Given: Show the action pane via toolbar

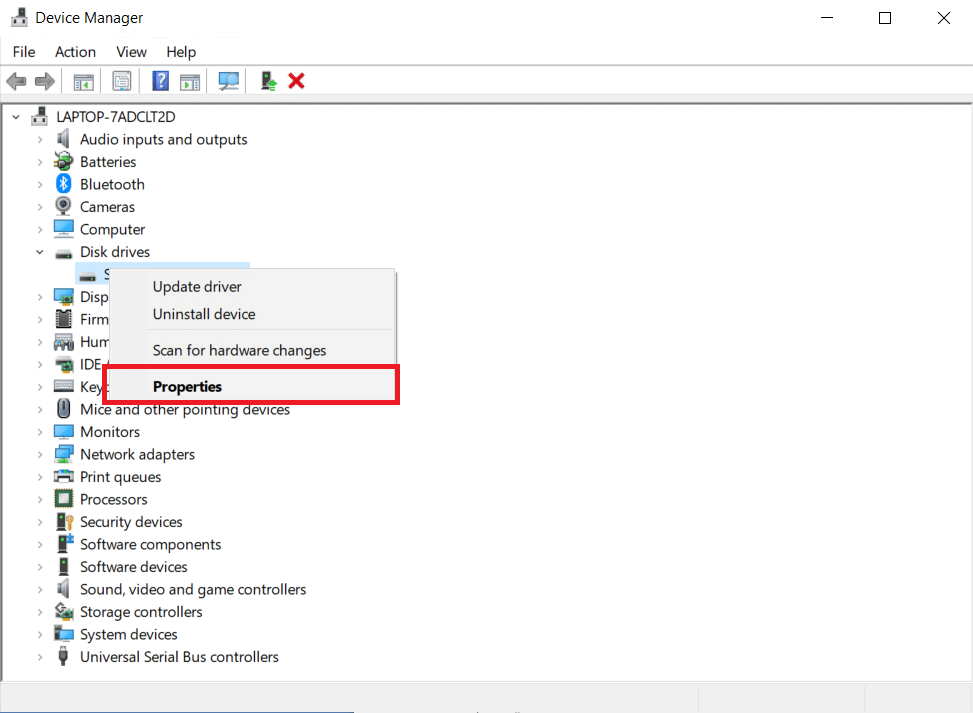Looking at the screenshot, I should point(190,81).
